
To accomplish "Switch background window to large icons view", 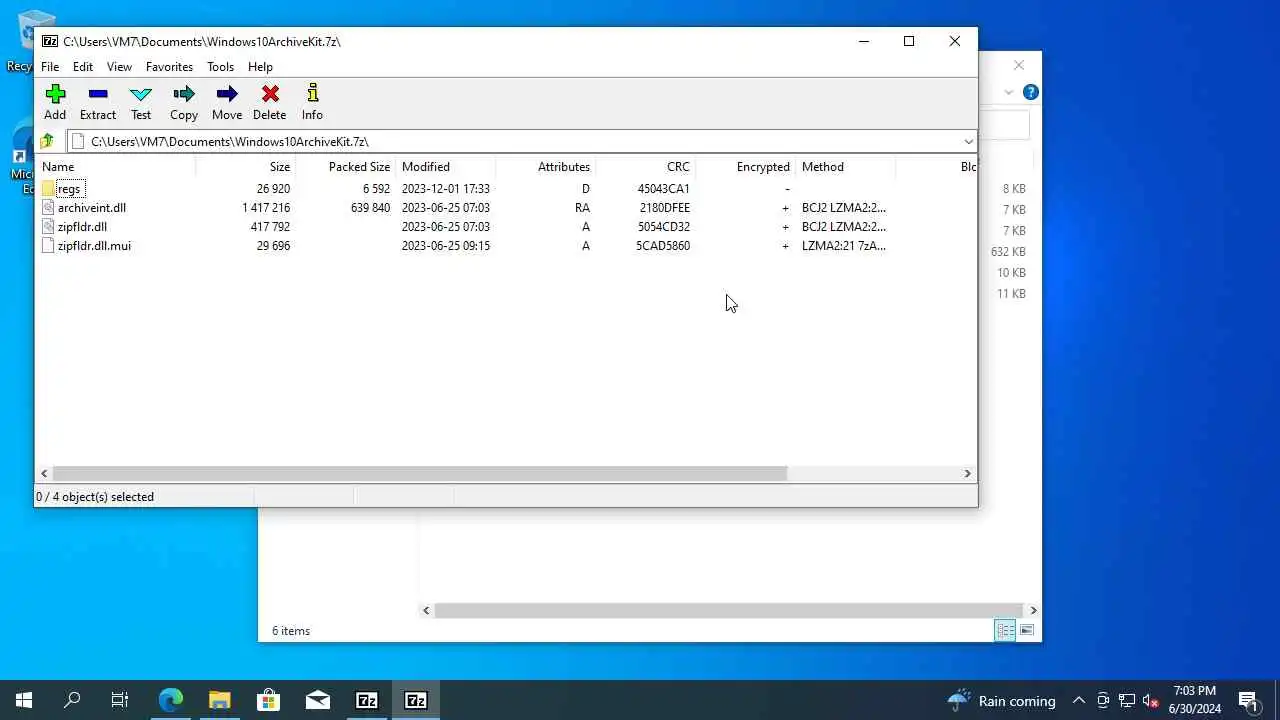I will [x=1027, y=630].
